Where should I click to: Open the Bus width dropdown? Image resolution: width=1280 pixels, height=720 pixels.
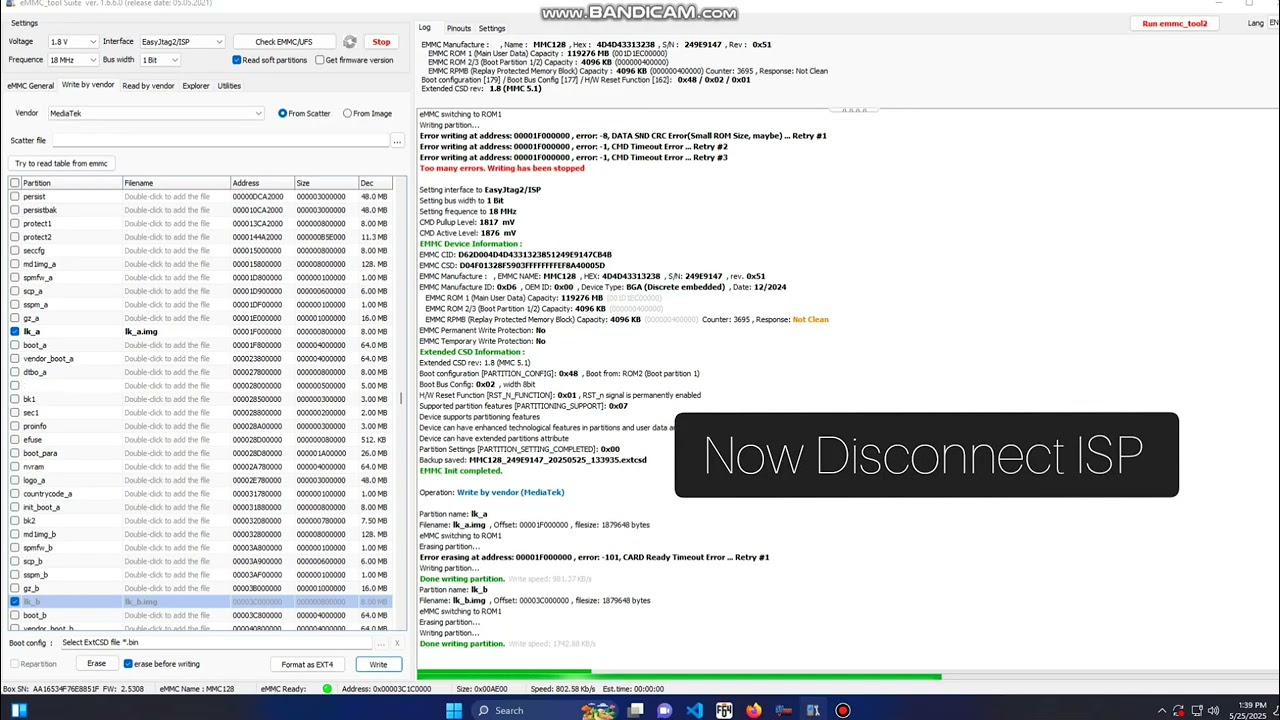tap(160, 60)
